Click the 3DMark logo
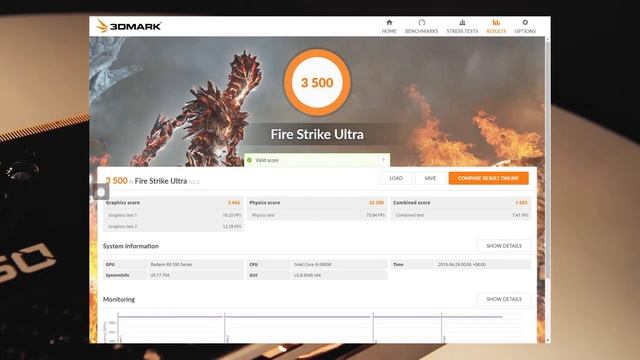The height and width of the screenshot is (360, 640). point(129,26)
